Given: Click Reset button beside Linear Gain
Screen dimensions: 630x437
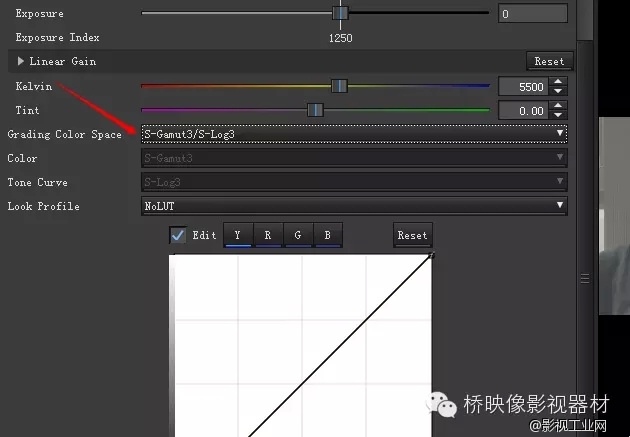Looking at the screenshot, I should click(x=548, y=61).
